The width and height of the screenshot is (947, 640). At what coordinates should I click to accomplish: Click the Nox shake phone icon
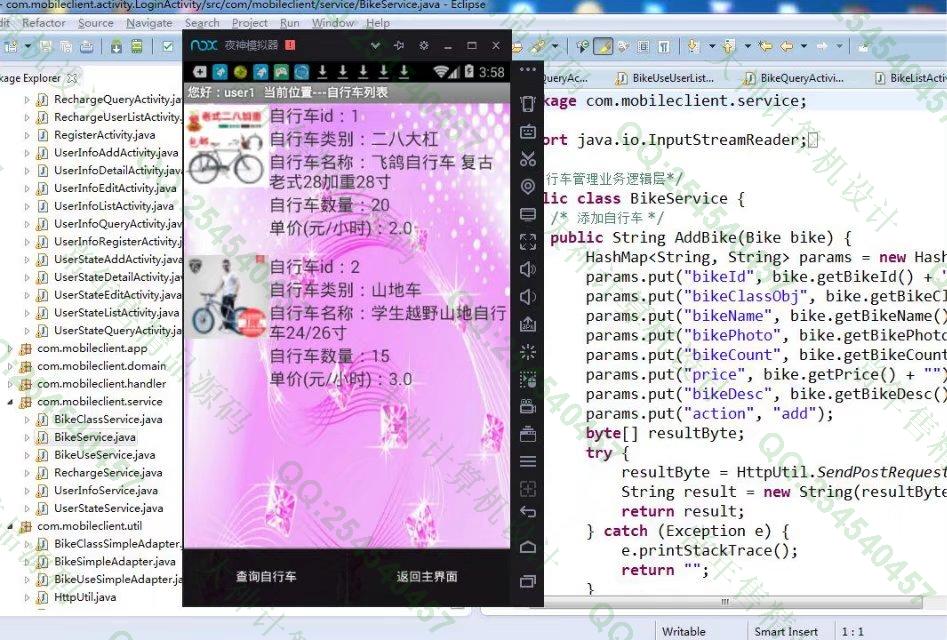pyautogui.click(x=528, y=104)
